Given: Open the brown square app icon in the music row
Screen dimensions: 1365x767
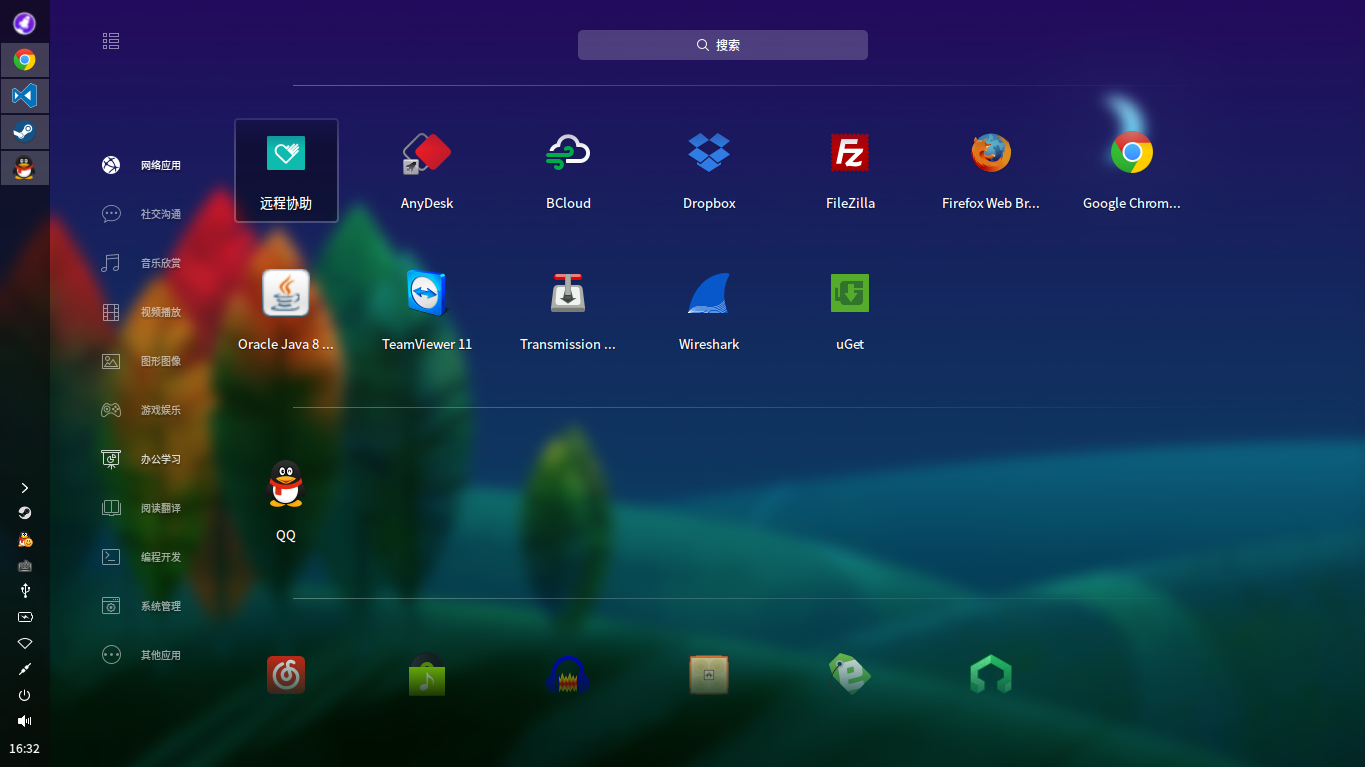Looking at the screenshot, I should [x=709, y=675].
